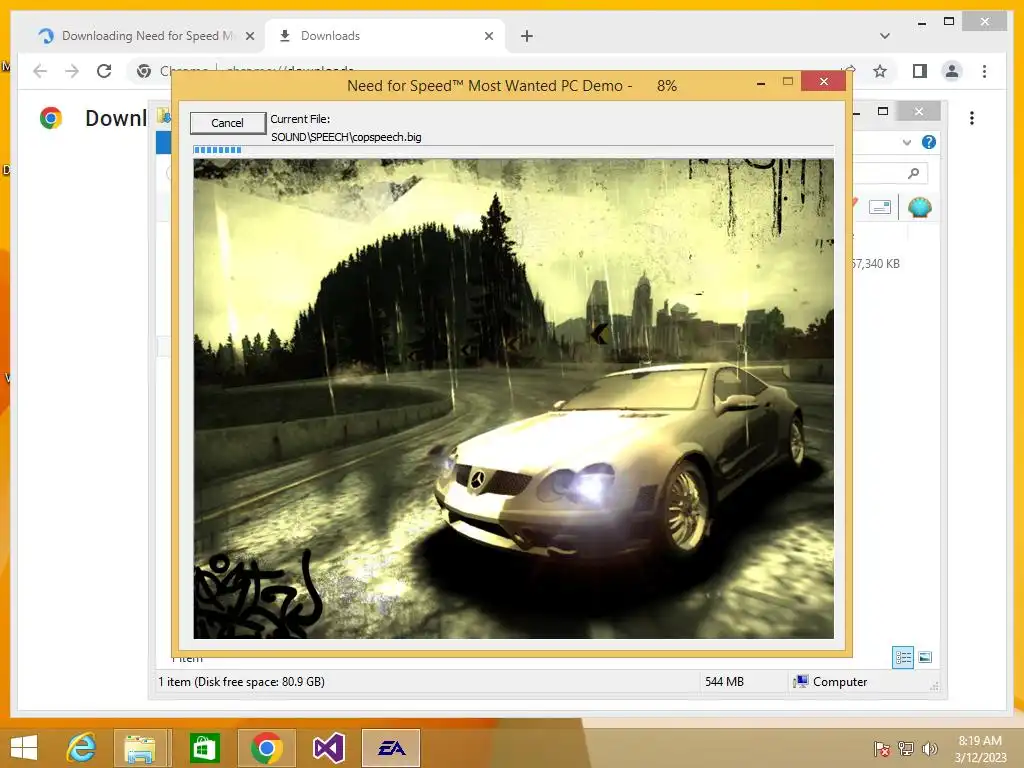This screenshot has width=1024, height=768.
Task: Click the Computer label in Explorer status bar
Action: click(x=840, y=682)
